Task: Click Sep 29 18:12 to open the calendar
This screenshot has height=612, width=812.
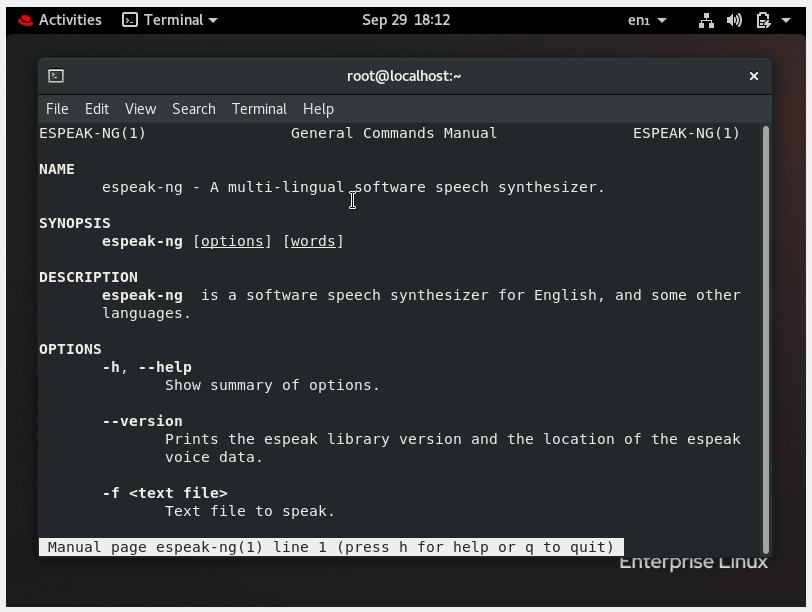Action: click(406, 19)
